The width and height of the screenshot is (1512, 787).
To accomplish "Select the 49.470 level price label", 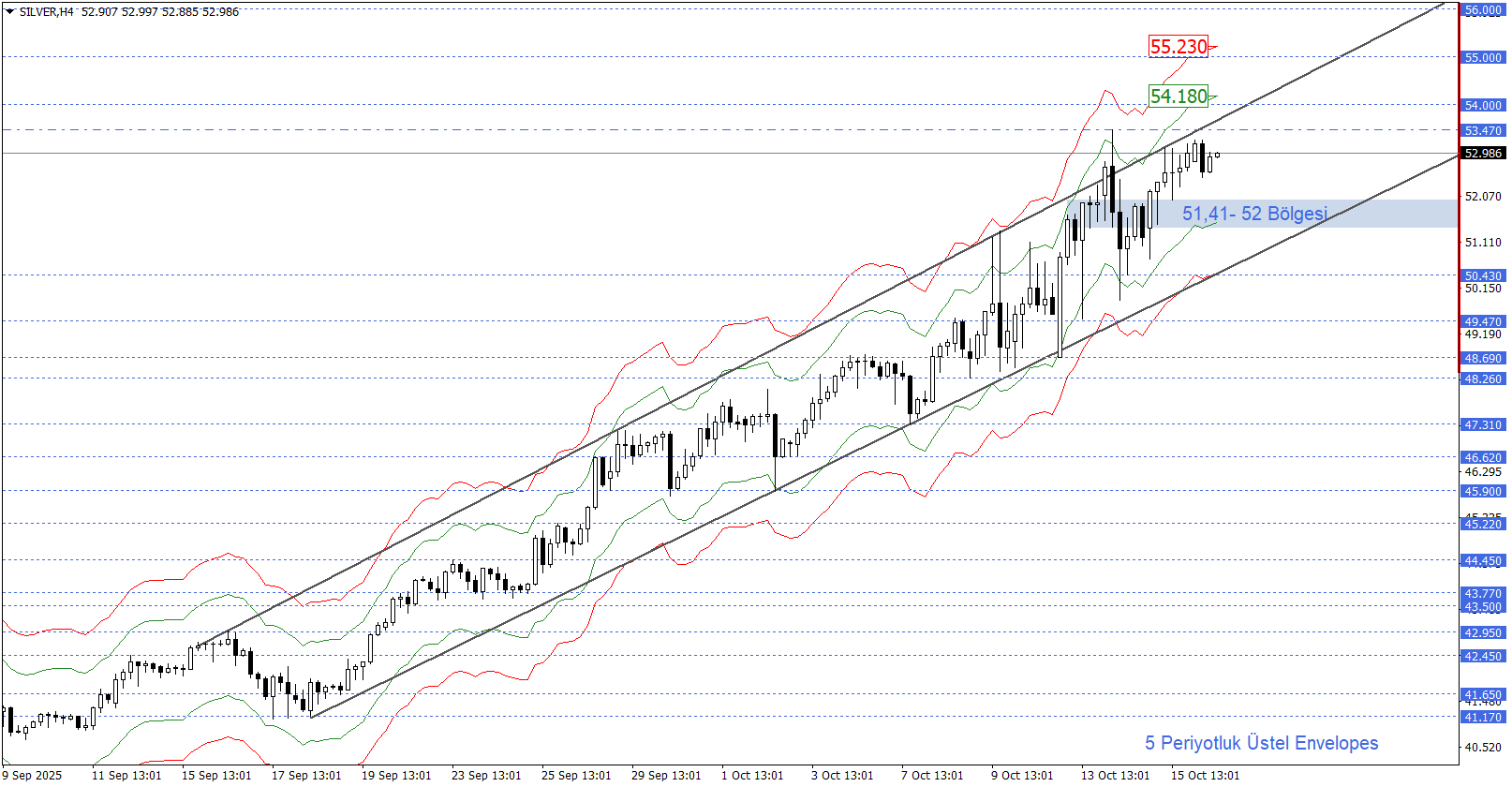I will click(x=1483, y=322).
